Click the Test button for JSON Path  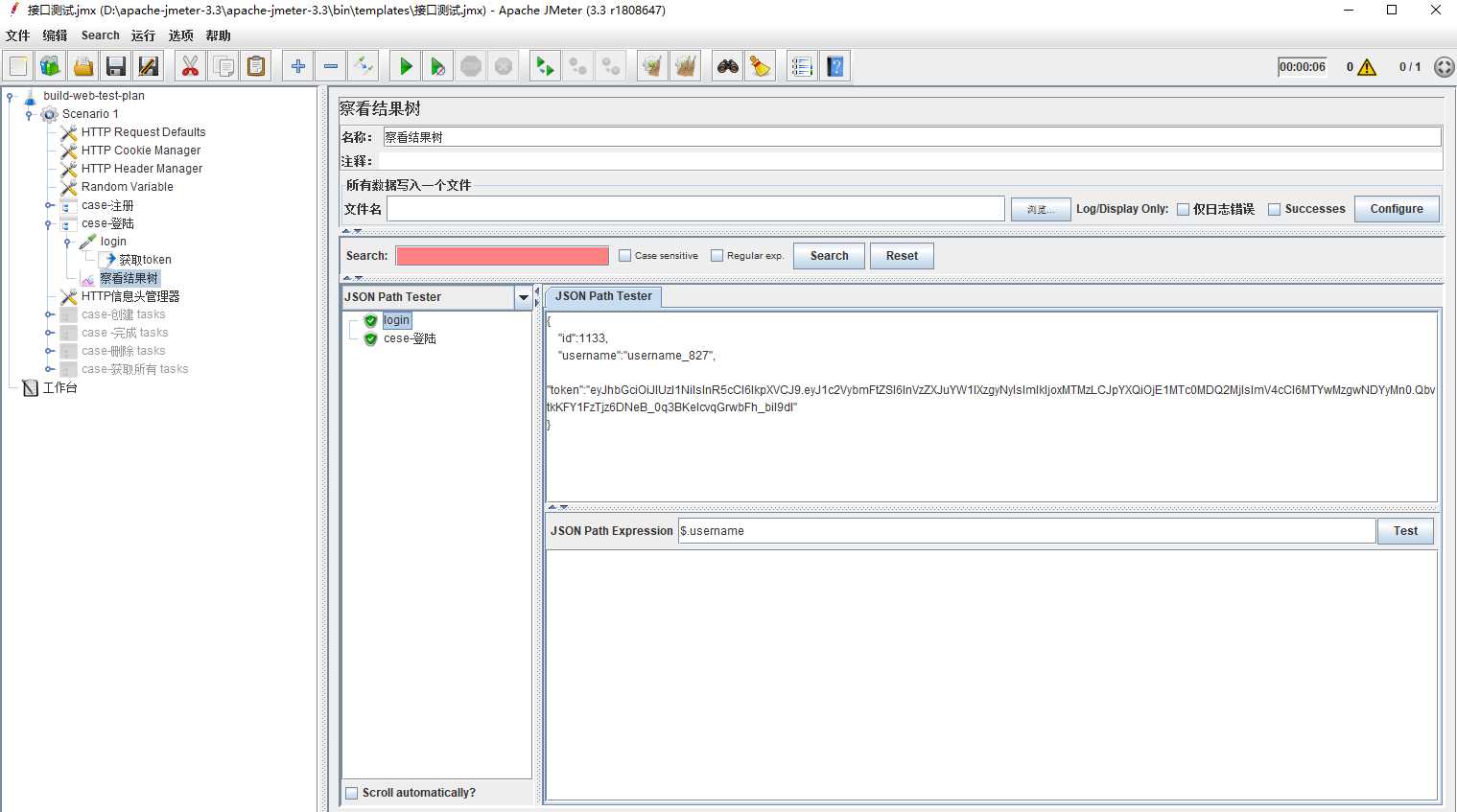pos(1405,531)
